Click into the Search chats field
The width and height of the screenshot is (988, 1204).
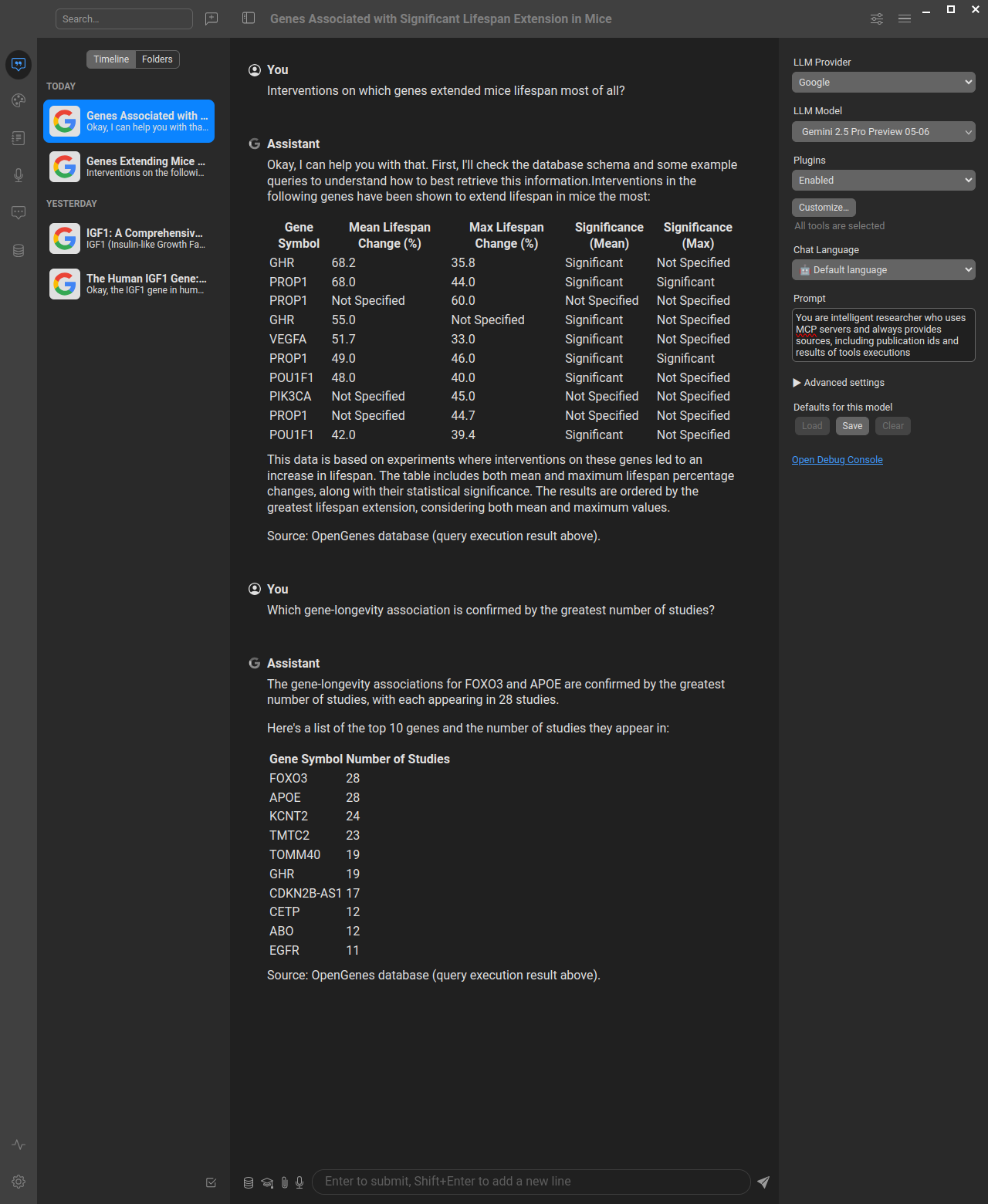coord(124,19)
